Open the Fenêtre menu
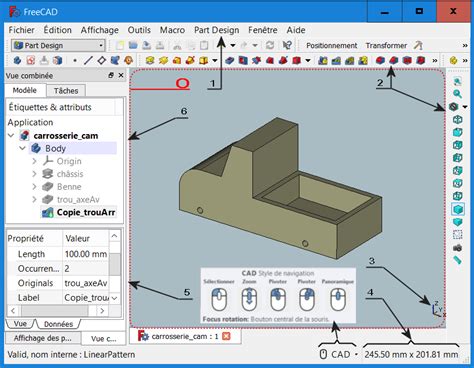This screenshot has width=474, height=368. pos(263,30)
